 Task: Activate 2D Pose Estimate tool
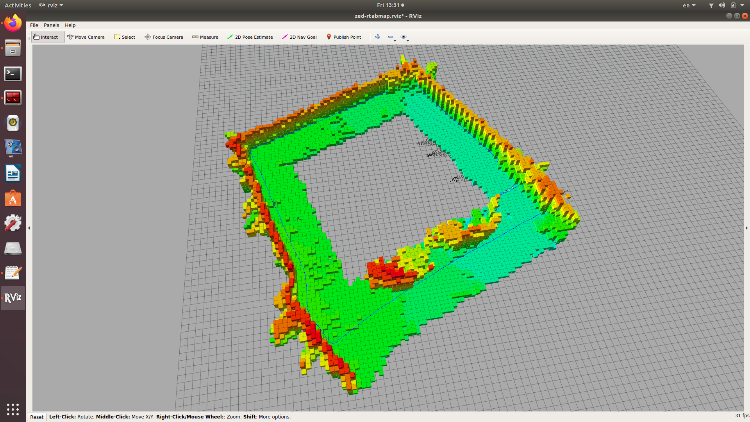coord(250,37)
